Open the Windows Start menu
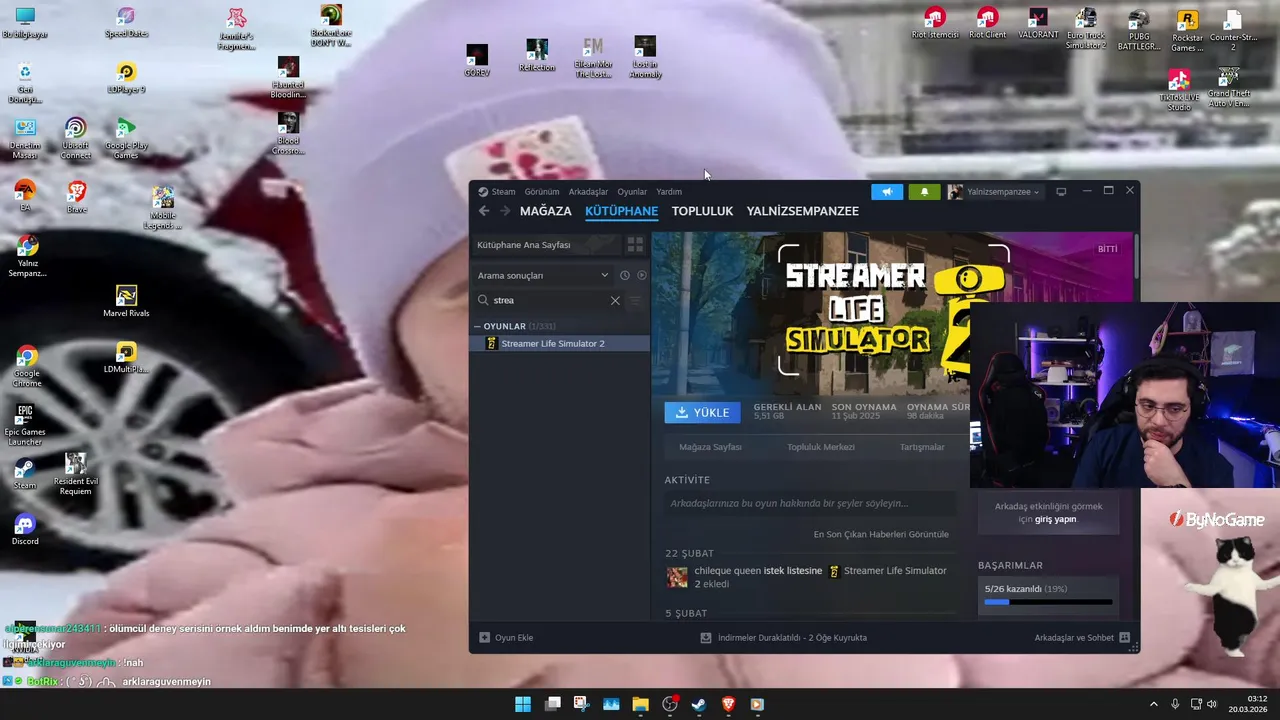This screenshot has width=1280, height=720. [523, 704]
